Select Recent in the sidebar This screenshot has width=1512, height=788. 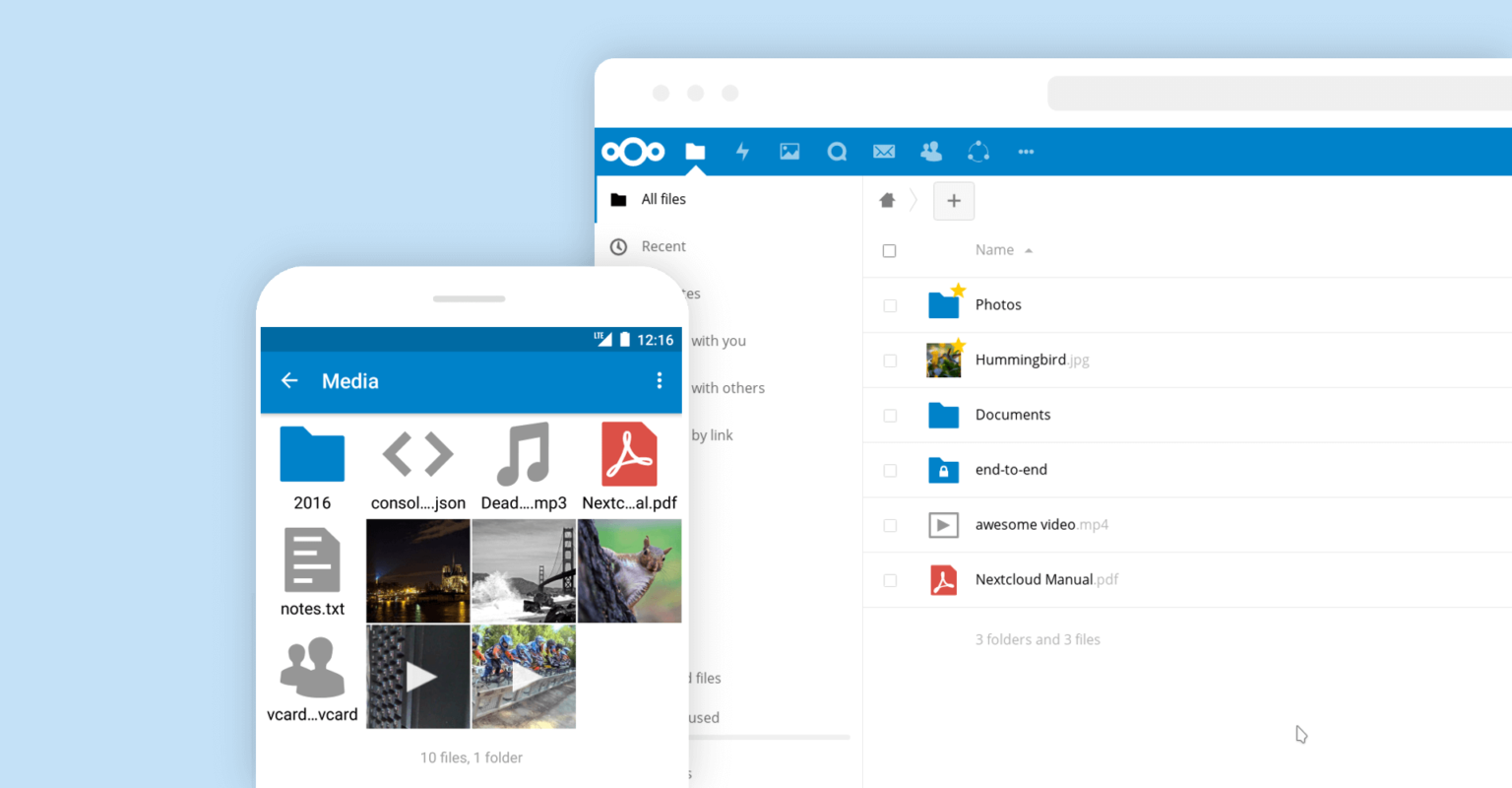[664, 246]
